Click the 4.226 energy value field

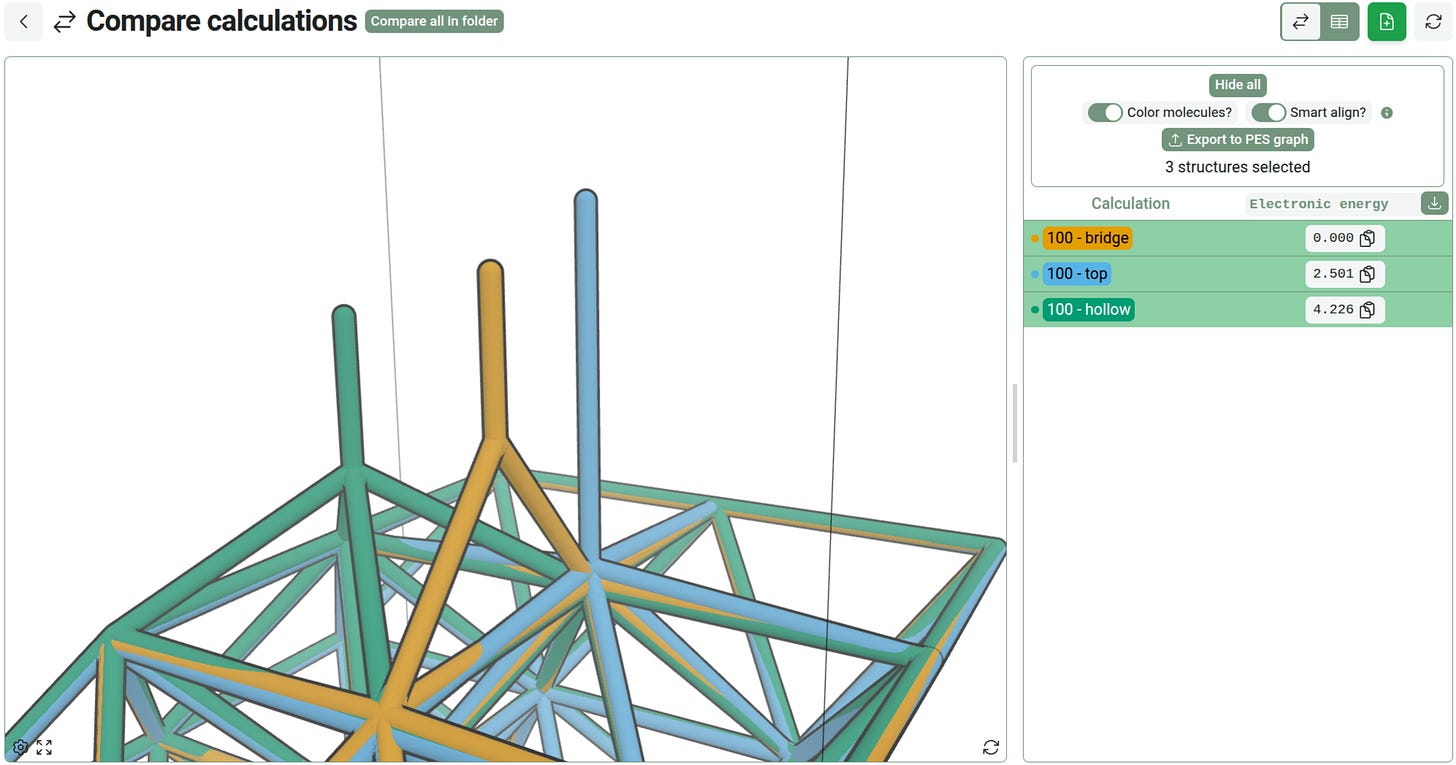click(x=1345, y=310)
